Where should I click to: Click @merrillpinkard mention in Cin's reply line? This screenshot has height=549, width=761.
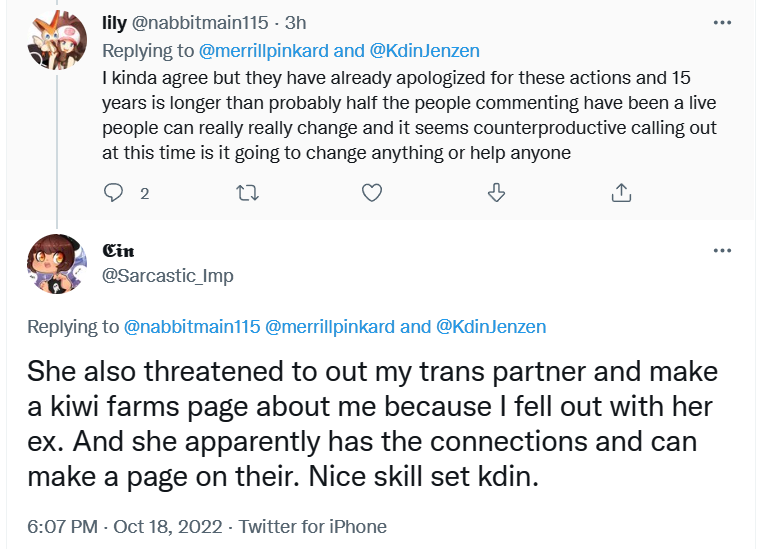330,327
